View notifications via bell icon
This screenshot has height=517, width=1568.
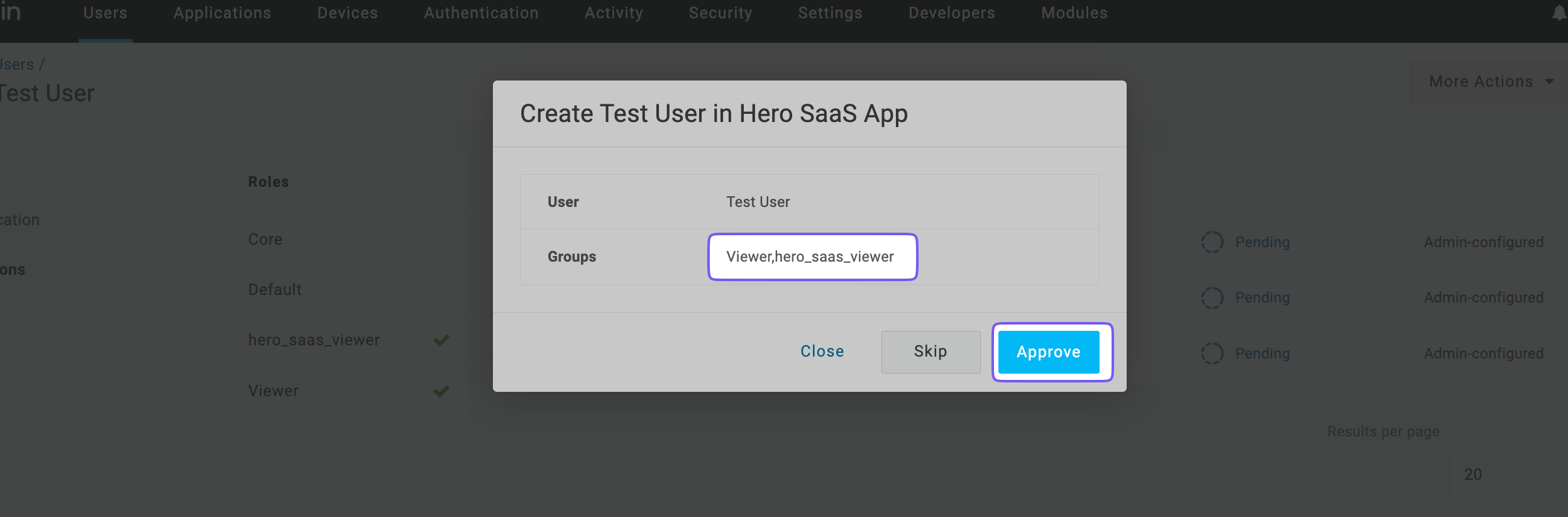tap(1559, 13)
